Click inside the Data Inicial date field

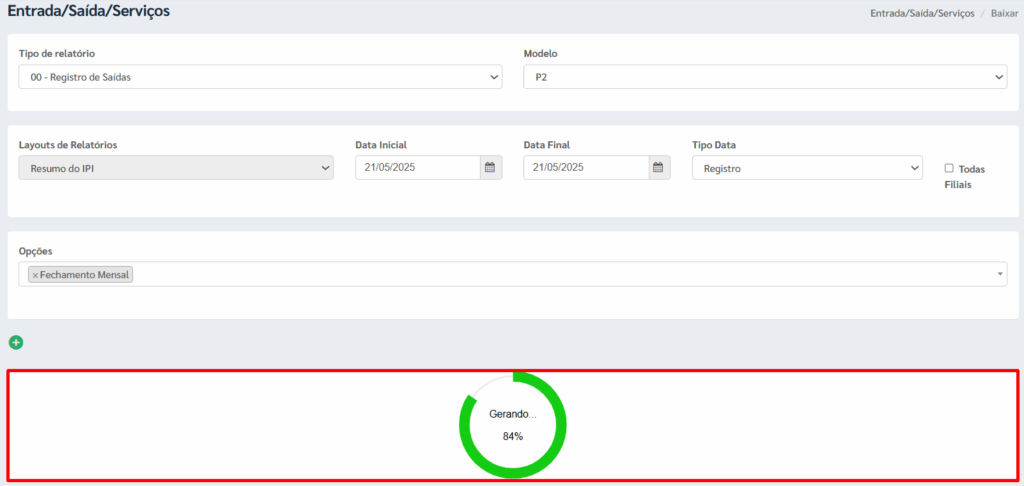click(x=416, y=168)
